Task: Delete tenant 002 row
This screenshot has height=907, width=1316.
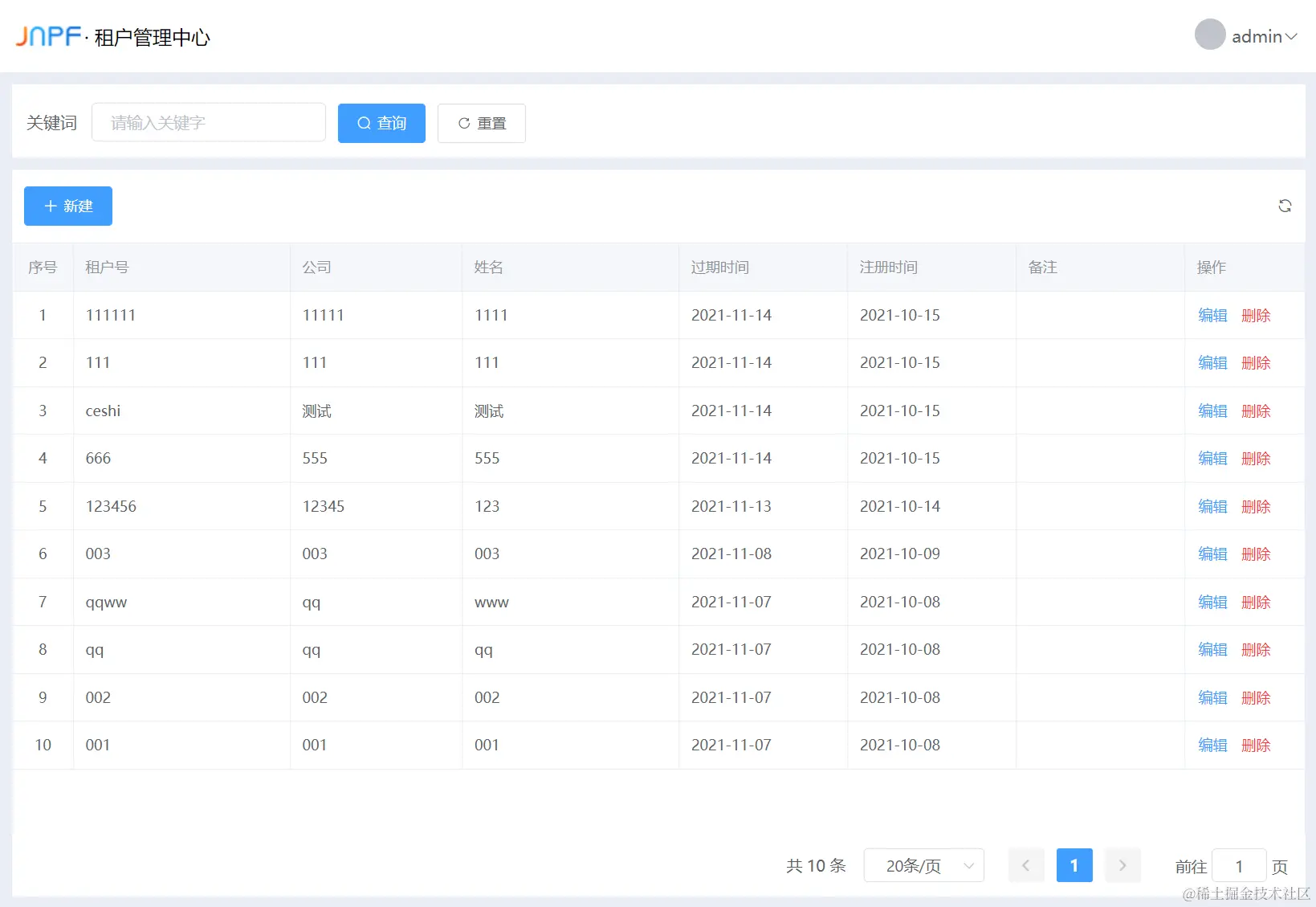Action: coord(1256,697)
